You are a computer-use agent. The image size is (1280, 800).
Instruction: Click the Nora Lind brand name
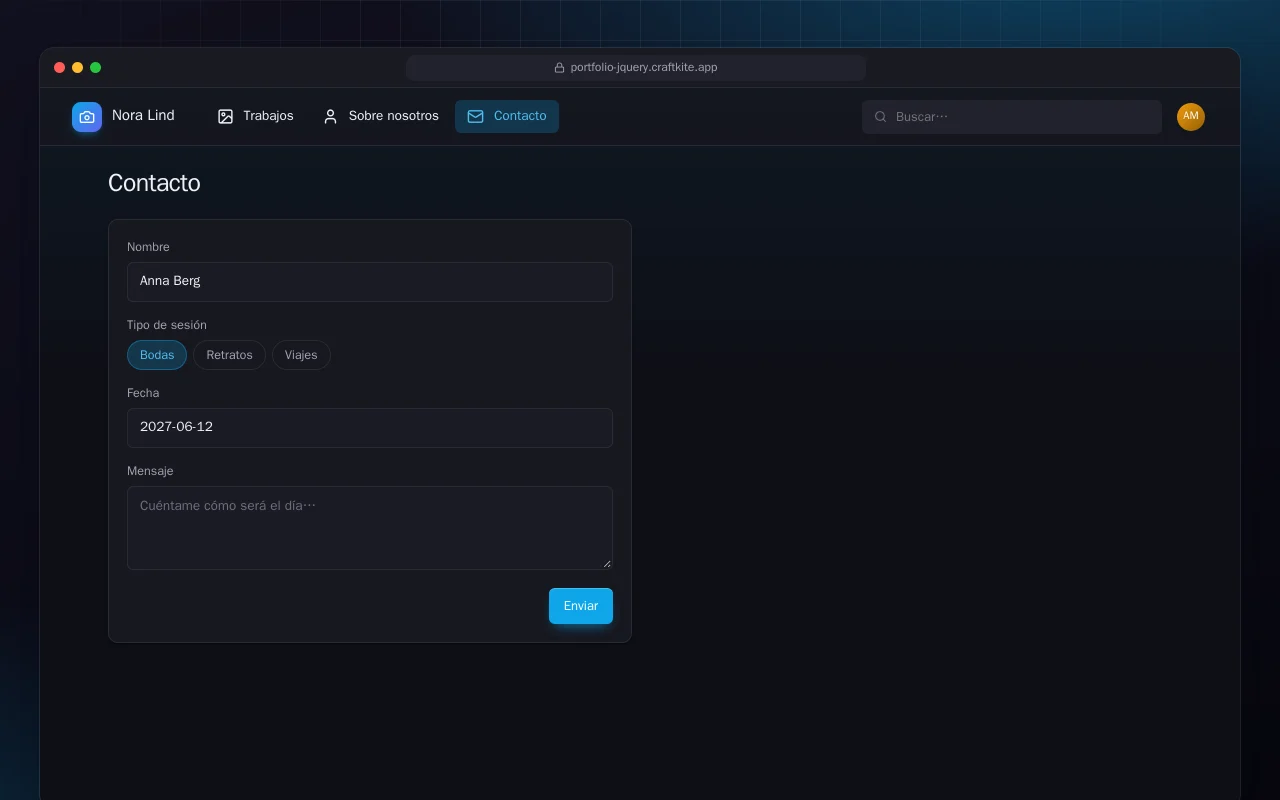click(143, 116)
